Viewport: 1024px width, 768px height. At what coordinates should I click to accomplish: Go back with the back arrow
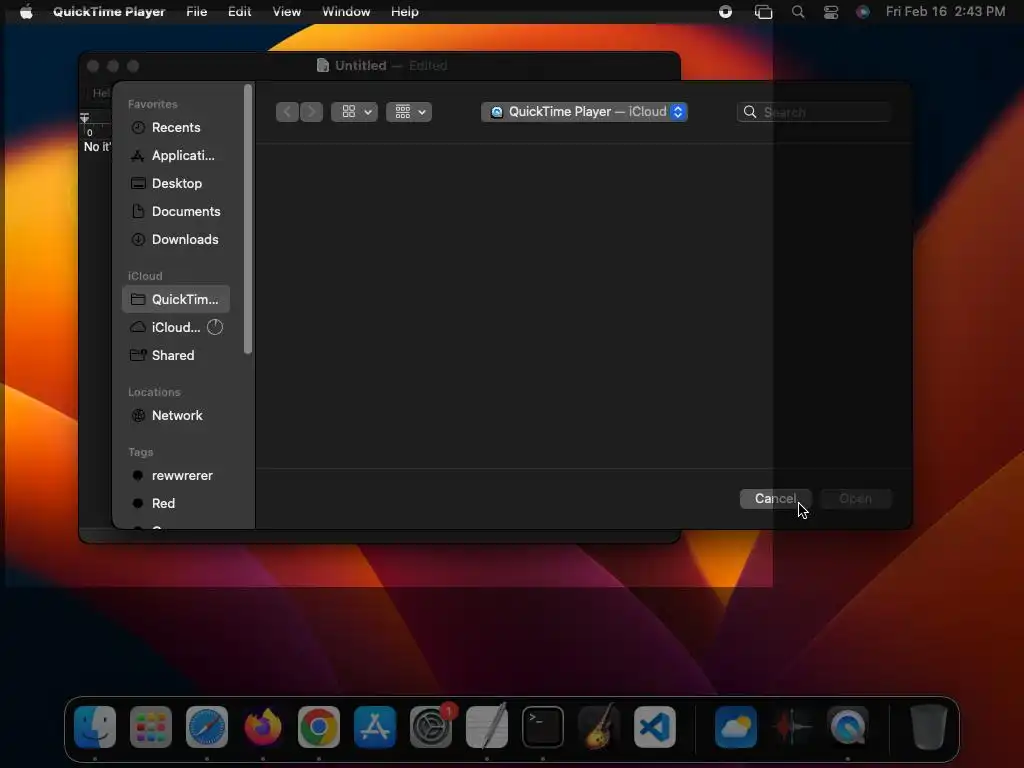pos(287,112)
